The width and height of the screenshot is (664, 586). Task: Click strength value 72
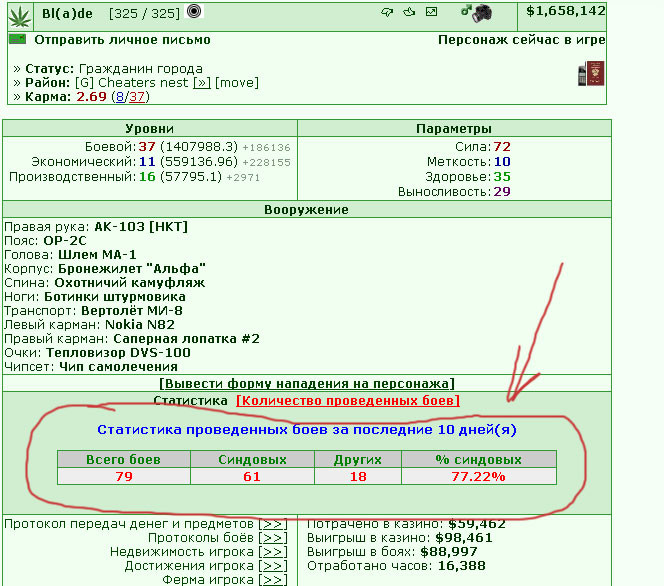[502, 147]
